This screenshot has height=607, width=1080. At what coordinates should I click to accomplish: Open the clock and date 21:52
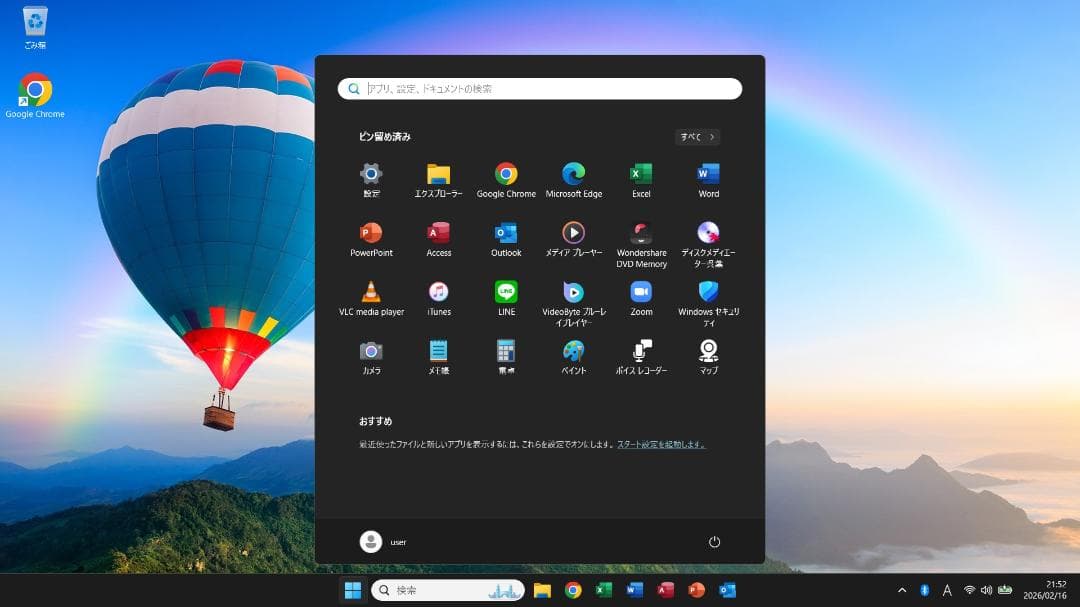pos(1045,590)
